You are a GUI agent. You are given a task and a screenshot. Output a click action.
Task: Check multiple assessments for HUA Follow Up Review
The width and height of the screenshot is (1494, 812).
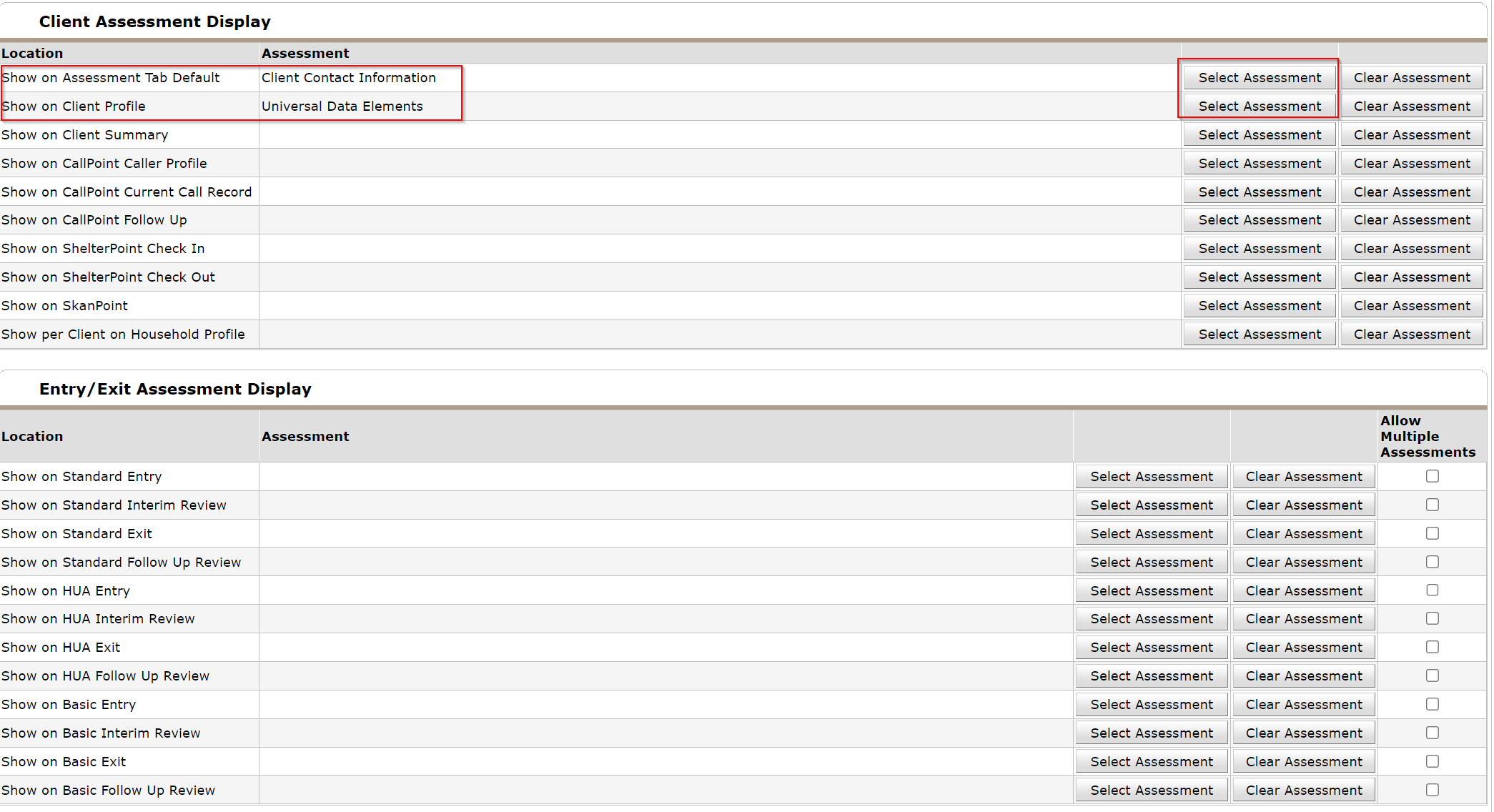tap(1432, 675)
